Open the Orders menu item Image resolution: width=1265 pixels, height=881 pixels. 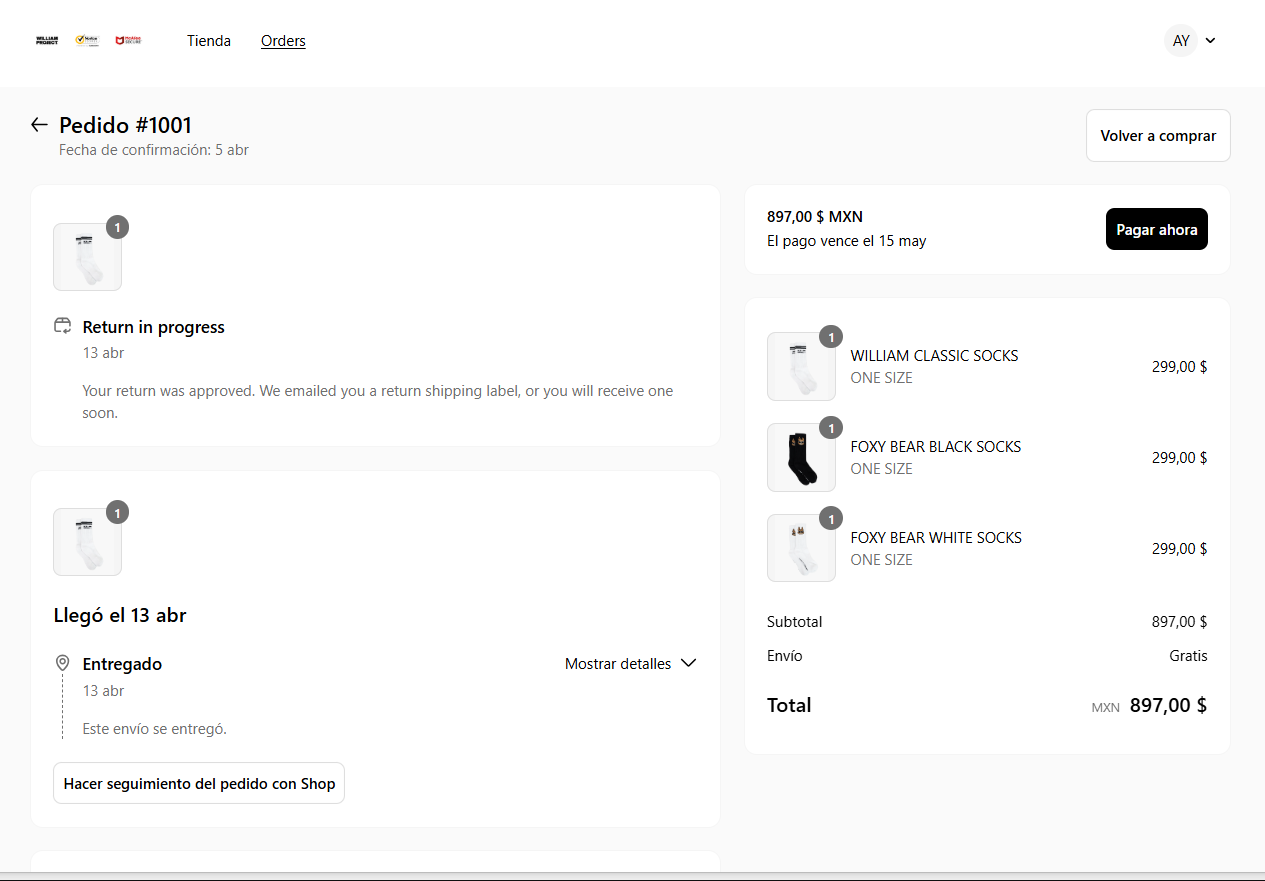(x=283, y=41)
